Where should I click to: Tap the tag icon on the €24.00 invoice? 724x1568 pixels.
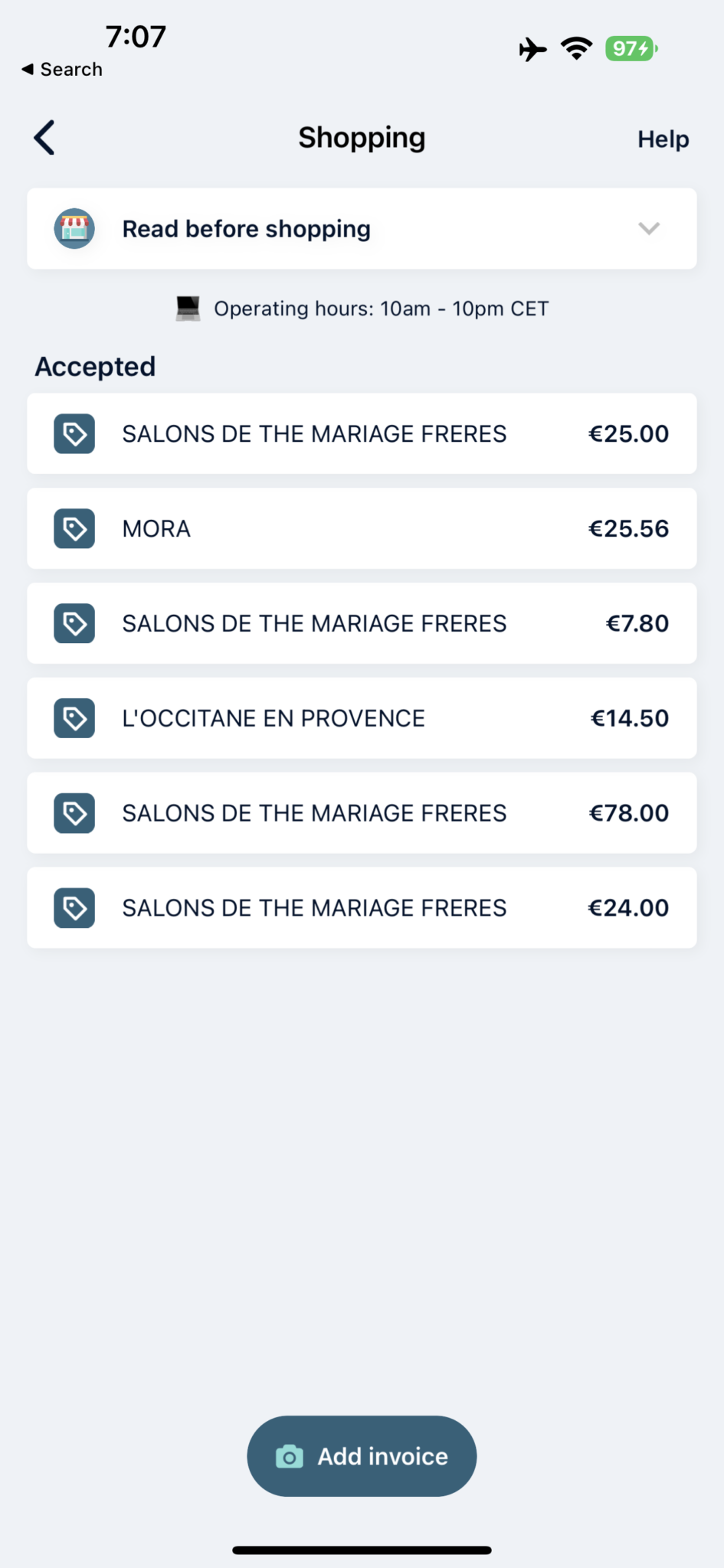pyautogui.click(x=74, y=908)
